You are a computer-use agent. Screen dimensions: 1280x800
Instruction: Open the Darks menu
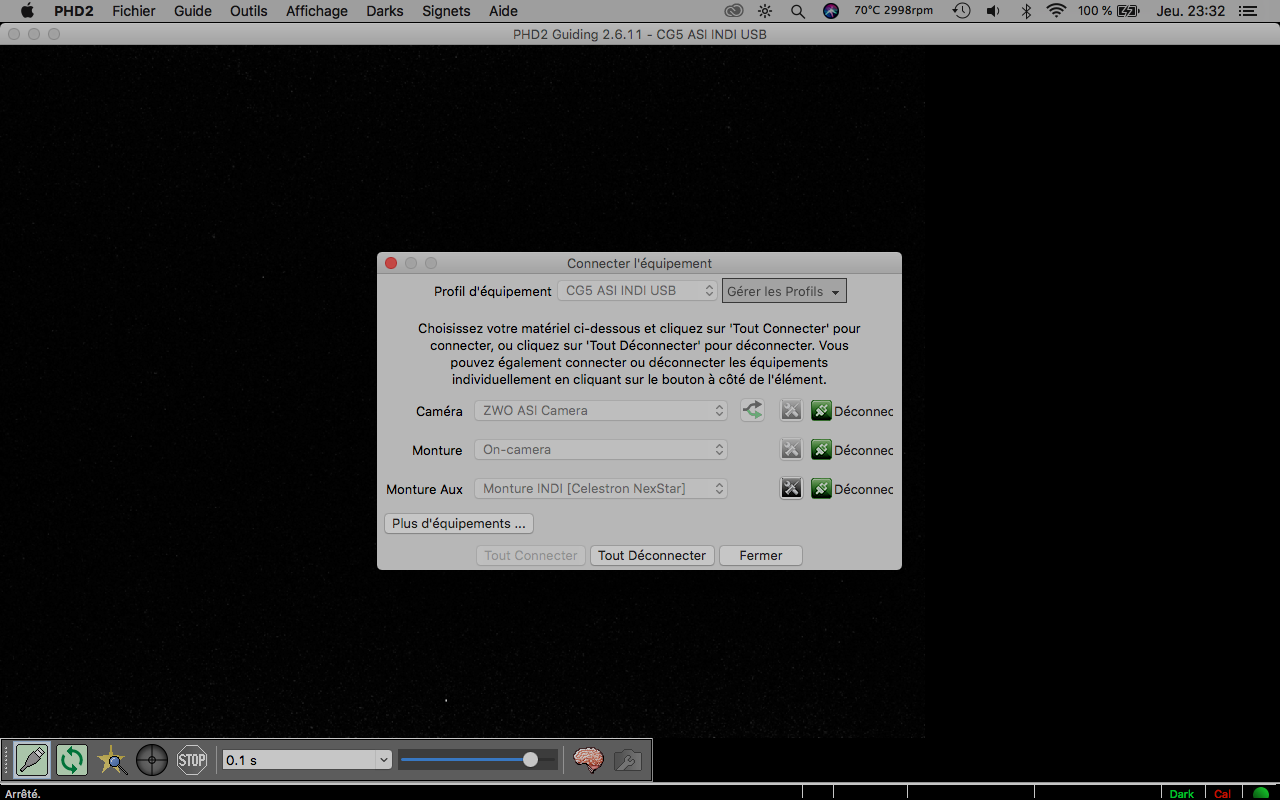pos(385,11)
